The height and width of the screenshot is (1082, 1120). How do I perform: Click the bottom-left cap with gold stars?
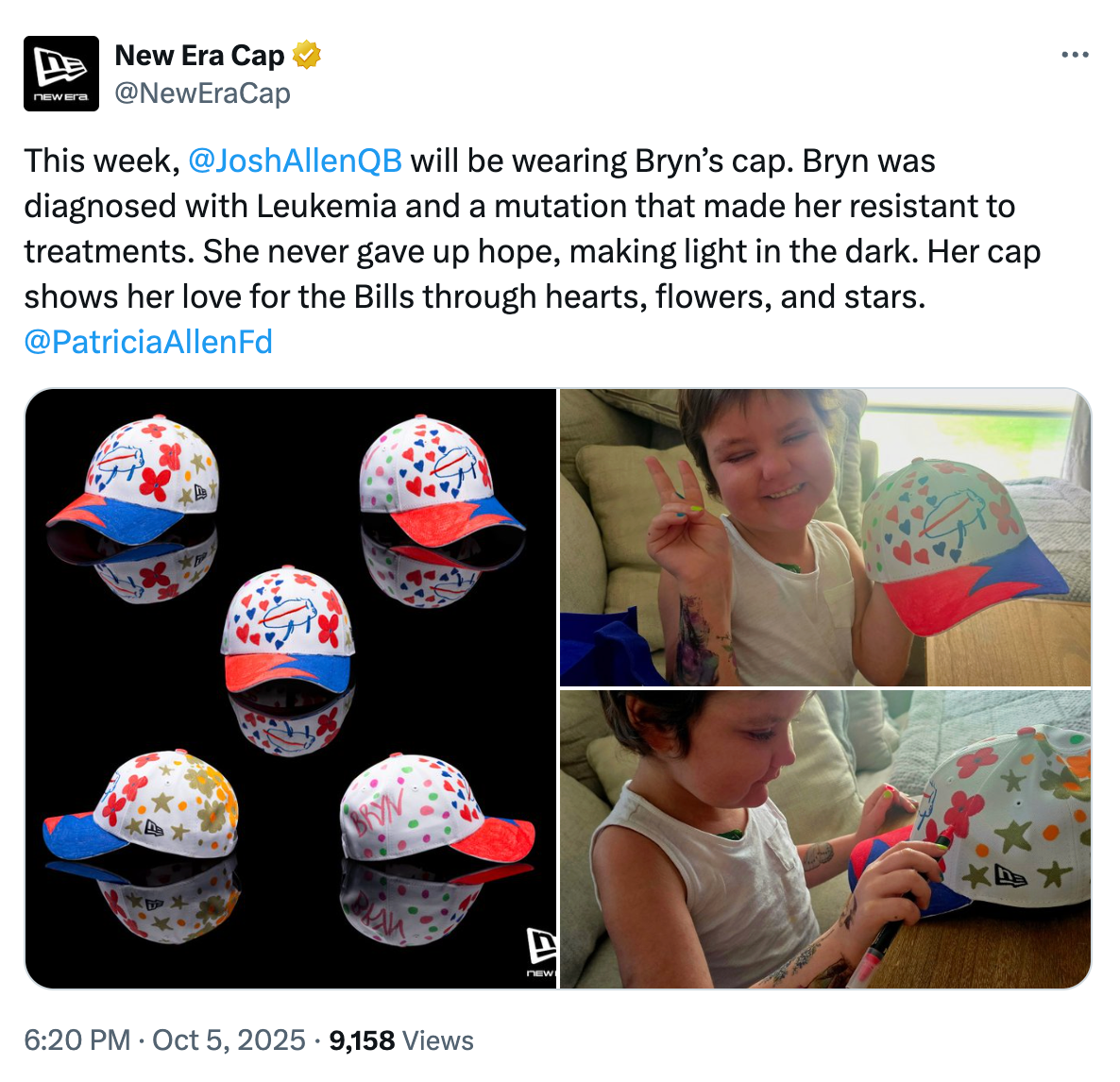tap(142, 805)
